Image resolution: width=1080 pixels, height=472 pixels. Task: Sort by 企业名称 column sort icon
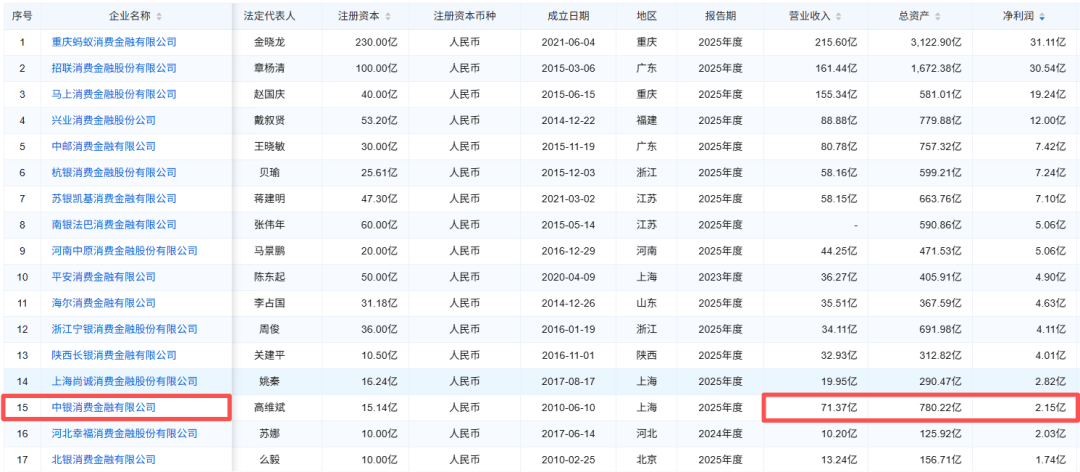160,16
